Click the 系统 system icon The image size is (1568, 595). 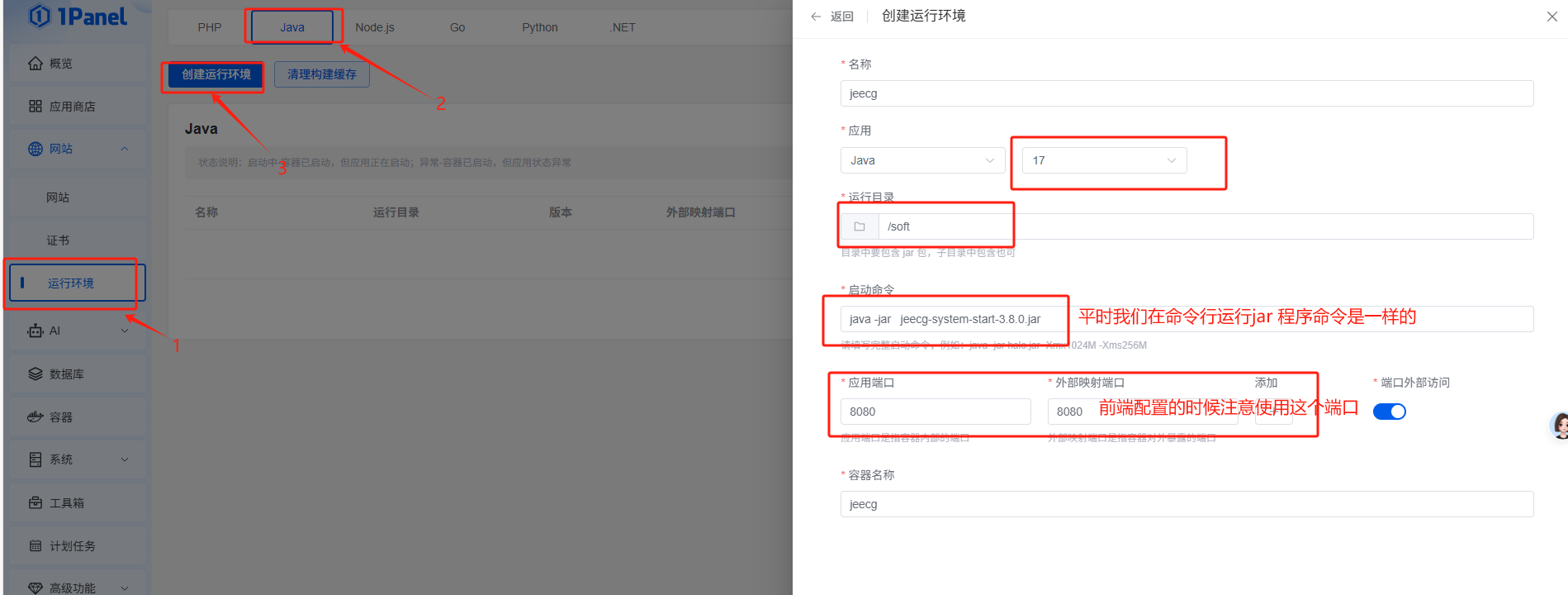coord(36,460)
